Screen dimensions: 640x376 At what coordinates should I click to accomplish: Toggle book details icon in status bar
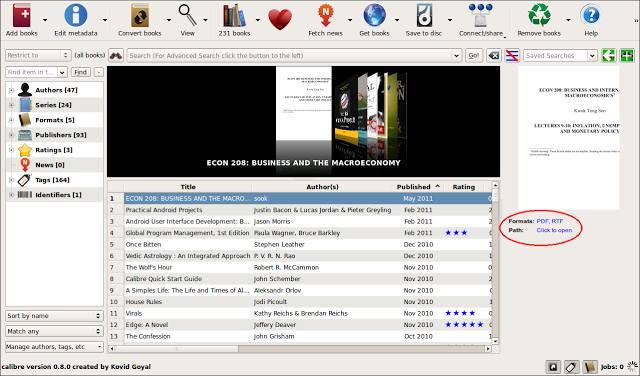(590, 367)
